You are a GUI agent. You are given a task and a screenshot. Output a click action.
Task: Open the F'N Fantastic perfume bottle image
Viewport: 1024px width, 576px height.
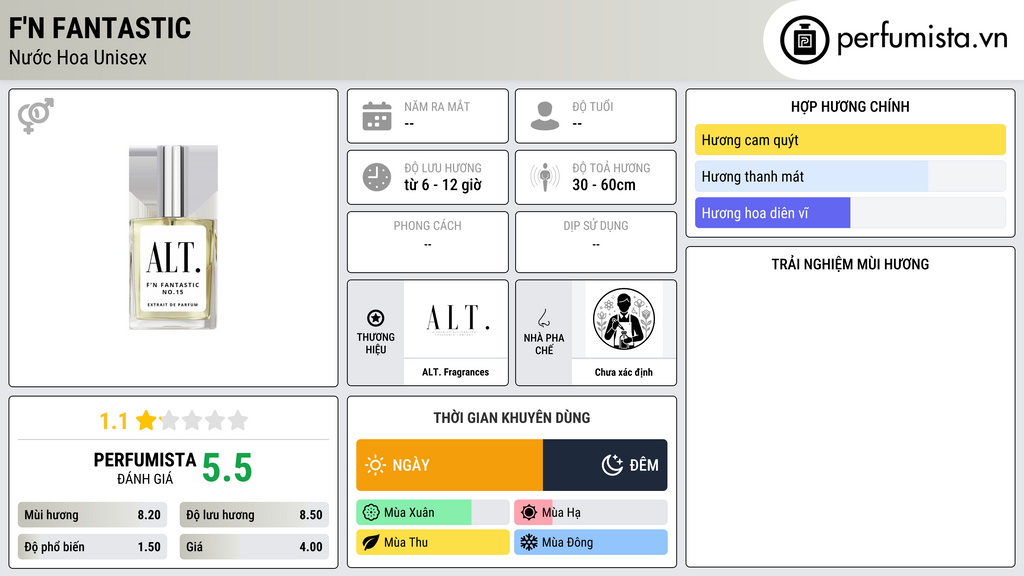[173, 238]
